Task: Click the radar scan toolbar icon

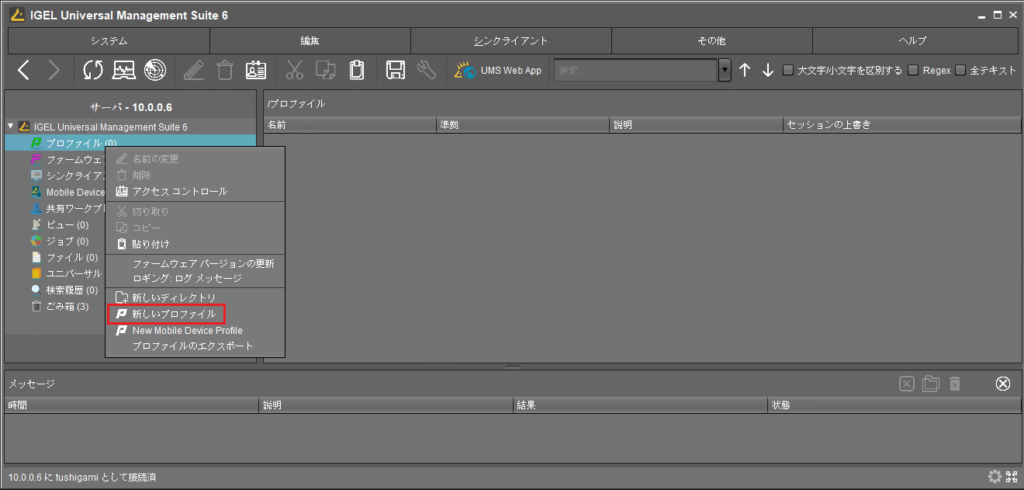Action: click(x=155, y=70)
